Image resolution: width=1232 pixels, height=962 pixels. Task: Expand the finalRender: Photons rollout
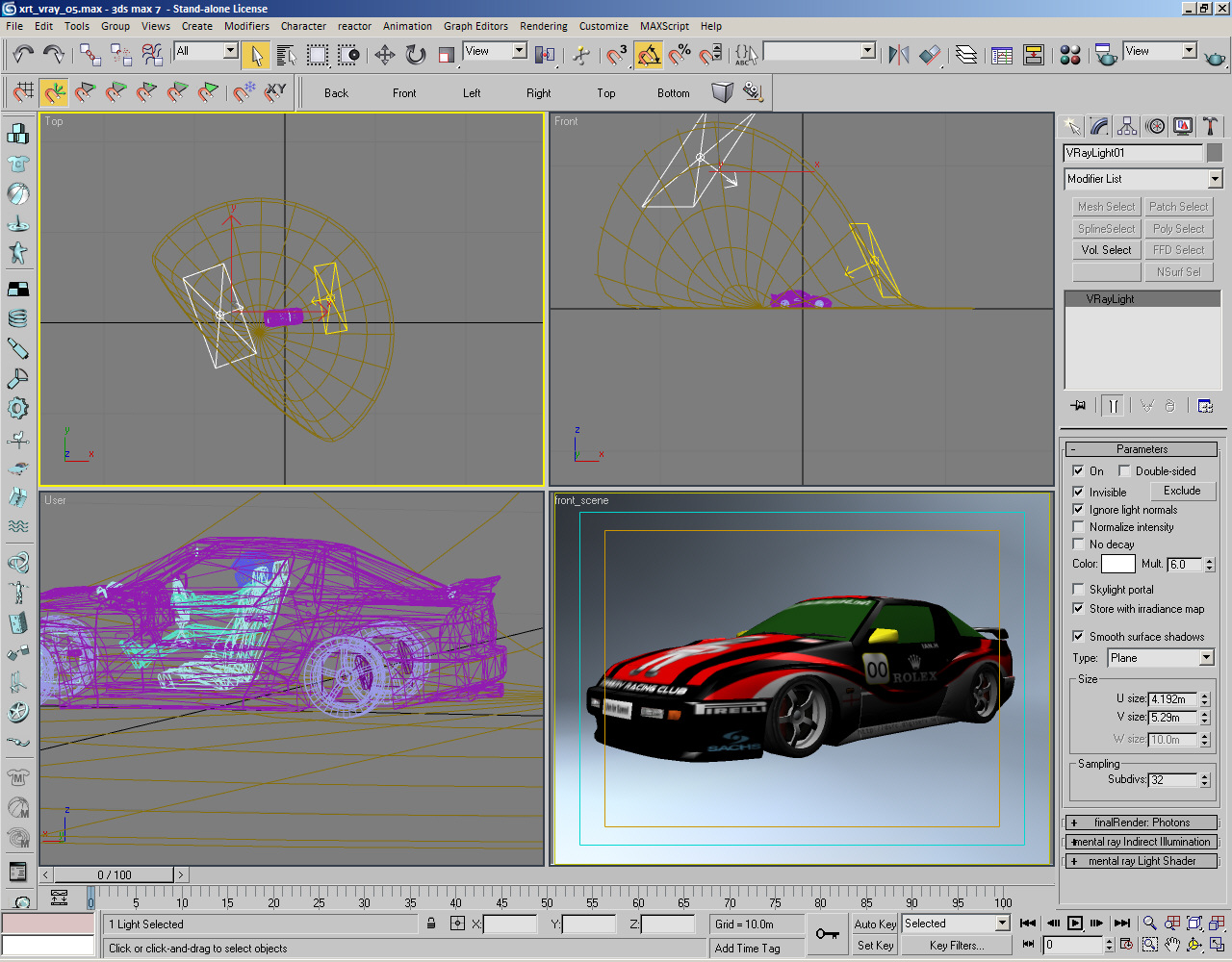tap(1142, 823)
